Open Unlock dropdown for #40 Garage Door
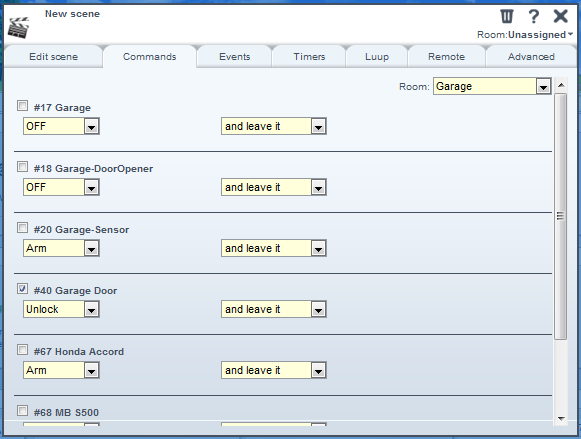 (x=61, y=309)
